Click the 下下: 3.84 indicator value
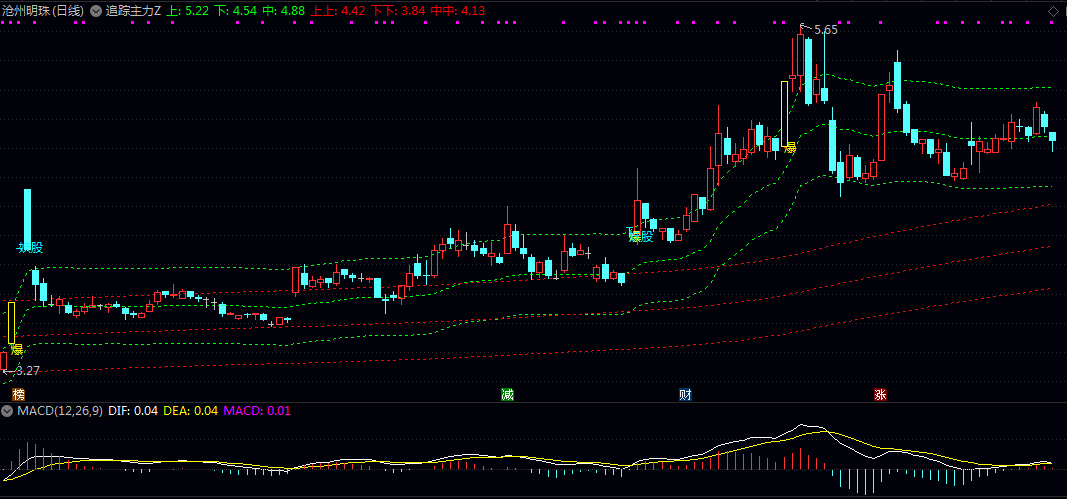Viewport: 1067px width, 499px height. tap(398, 11)
